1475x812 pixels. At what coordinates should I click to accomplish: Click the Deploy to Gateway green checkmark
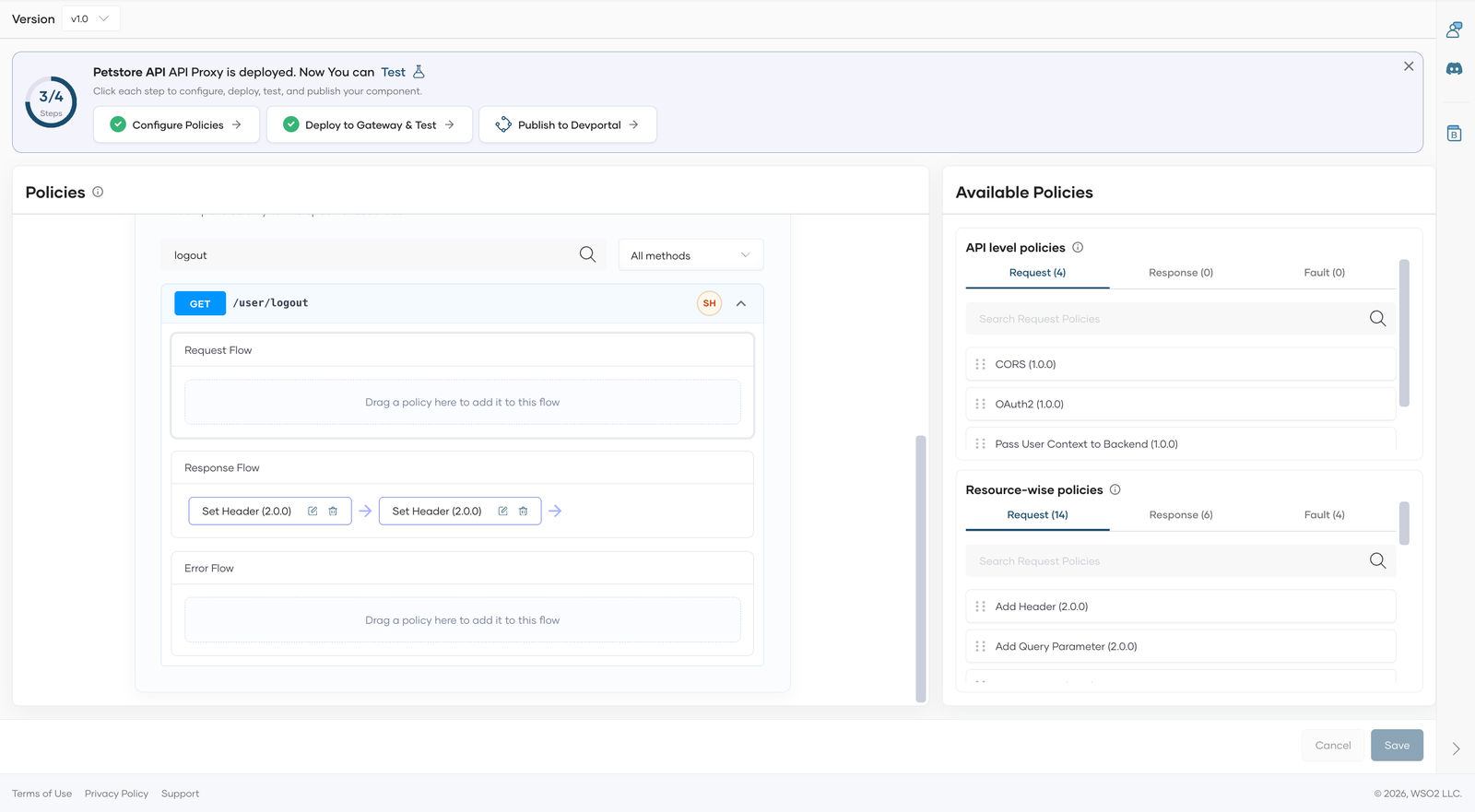(x=291, y=124)
